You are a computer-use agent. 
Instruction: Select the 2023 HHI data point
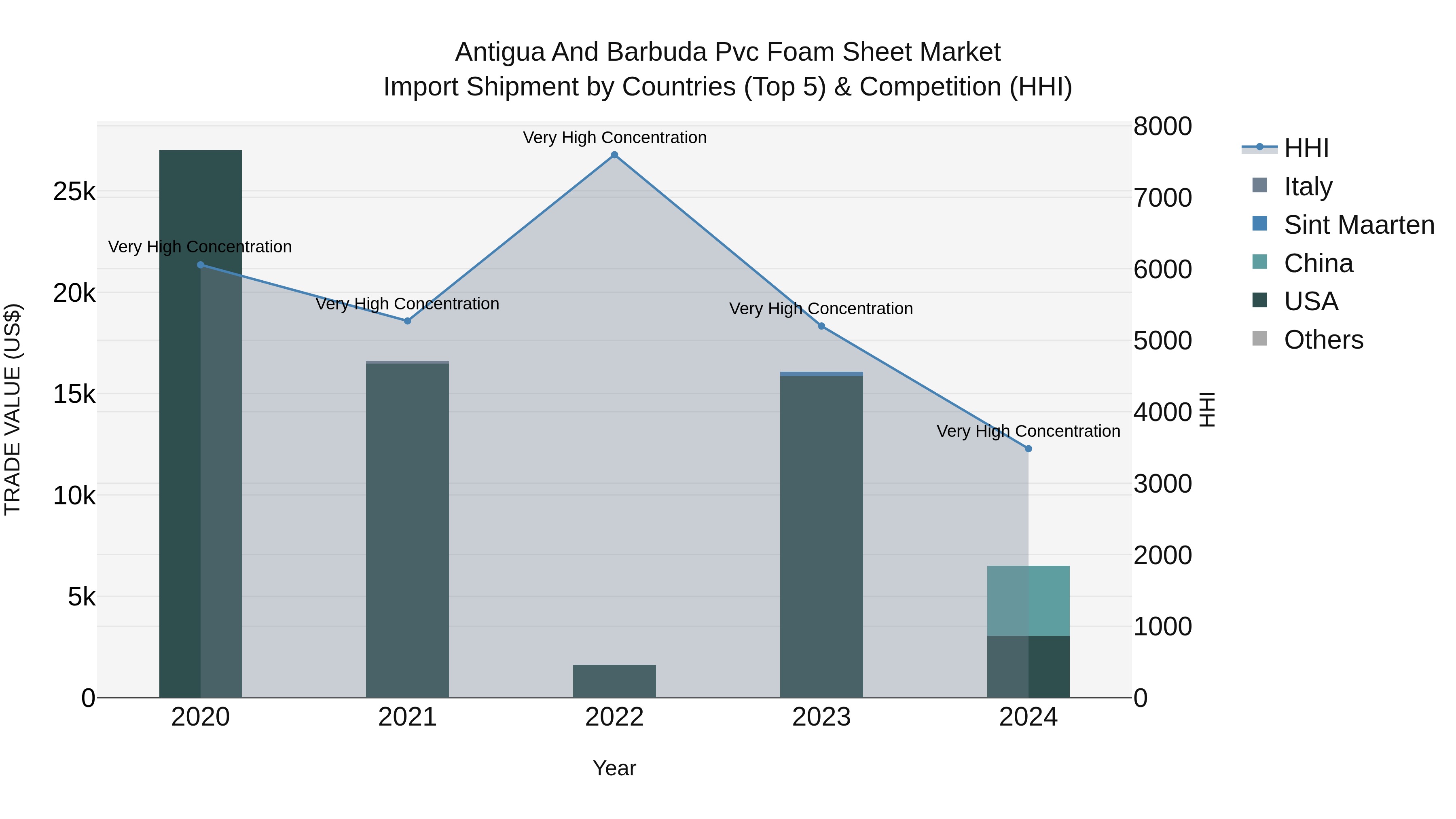click(x=821, y=326)
